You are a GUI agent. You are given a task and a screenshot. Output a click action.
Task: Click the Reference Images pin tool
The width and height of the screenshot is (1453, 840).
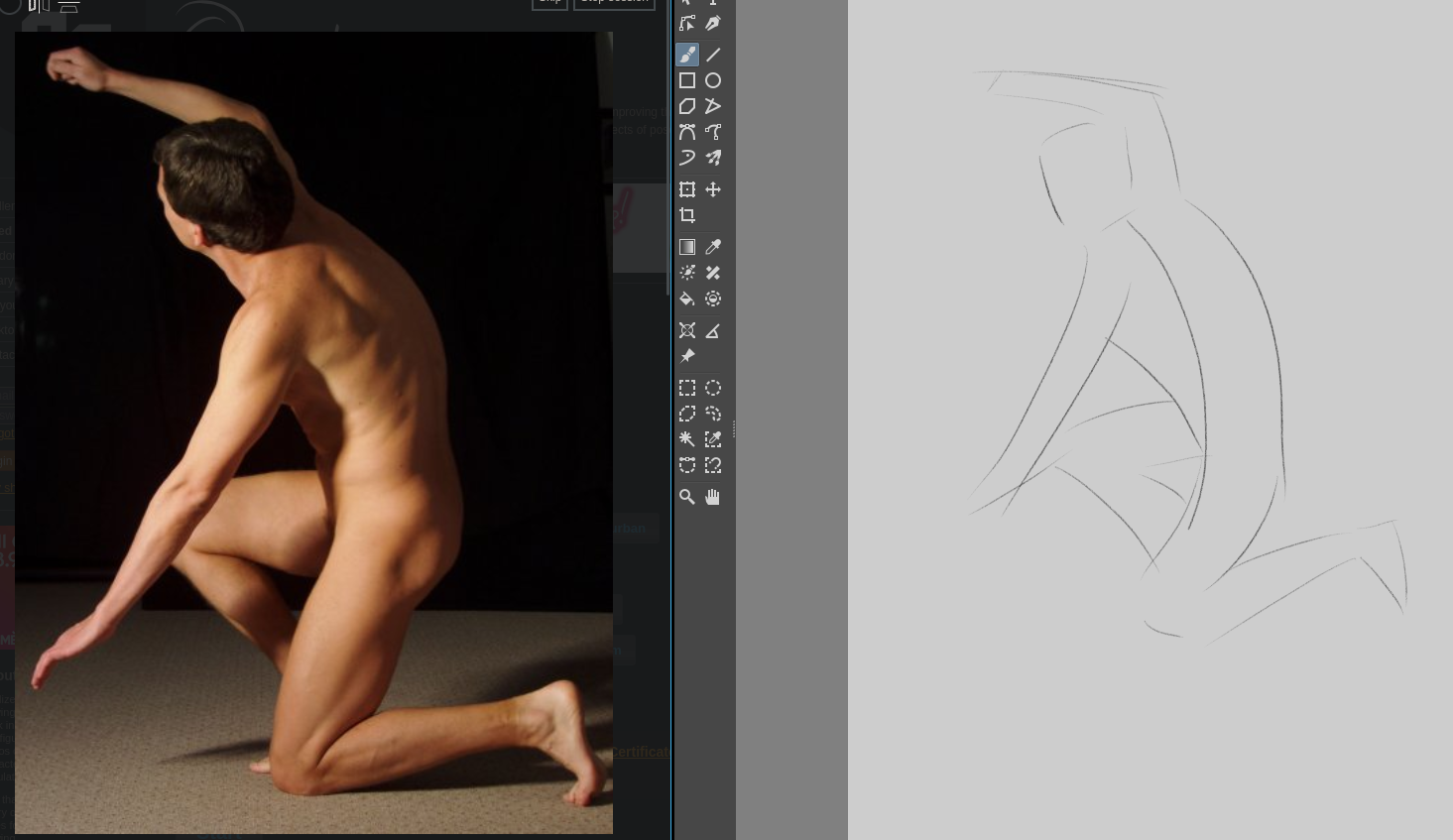click(x=687, y=356)
